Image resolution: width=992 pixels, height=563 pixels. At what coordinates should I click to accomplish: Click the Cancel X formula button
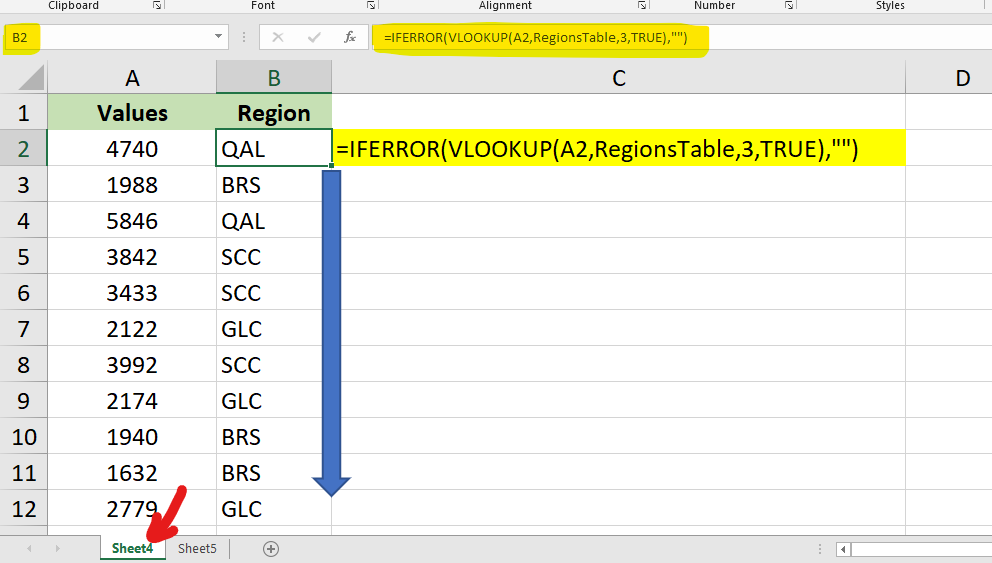pos(277,37)
